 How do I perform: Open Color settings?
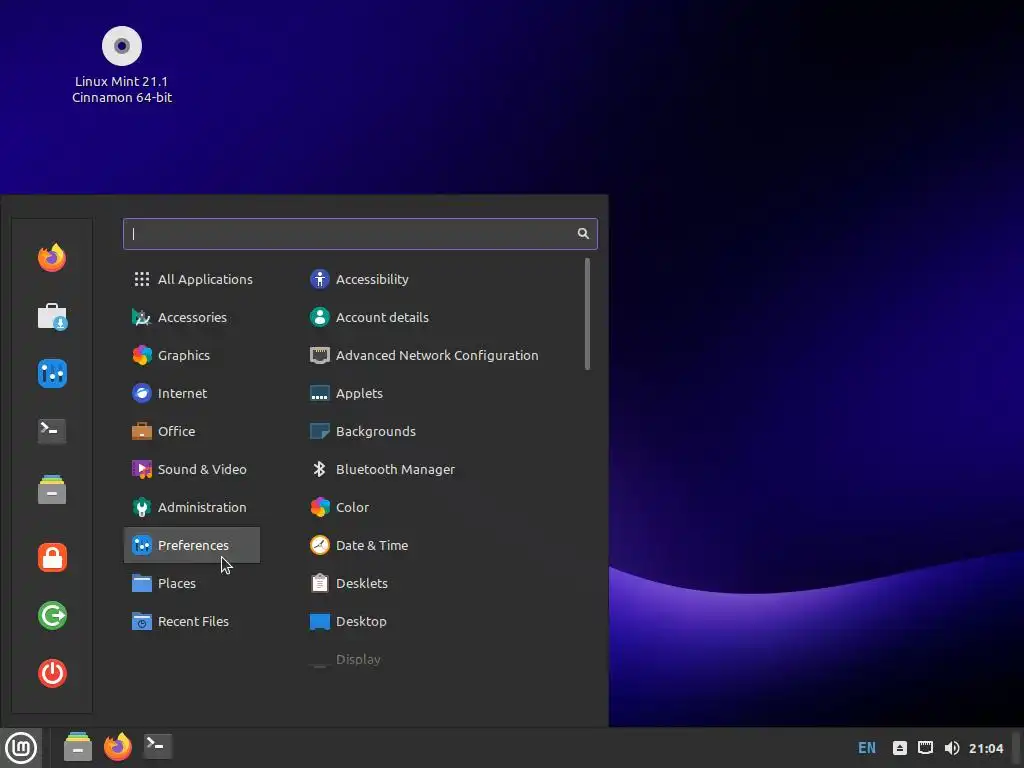(442, 507)
